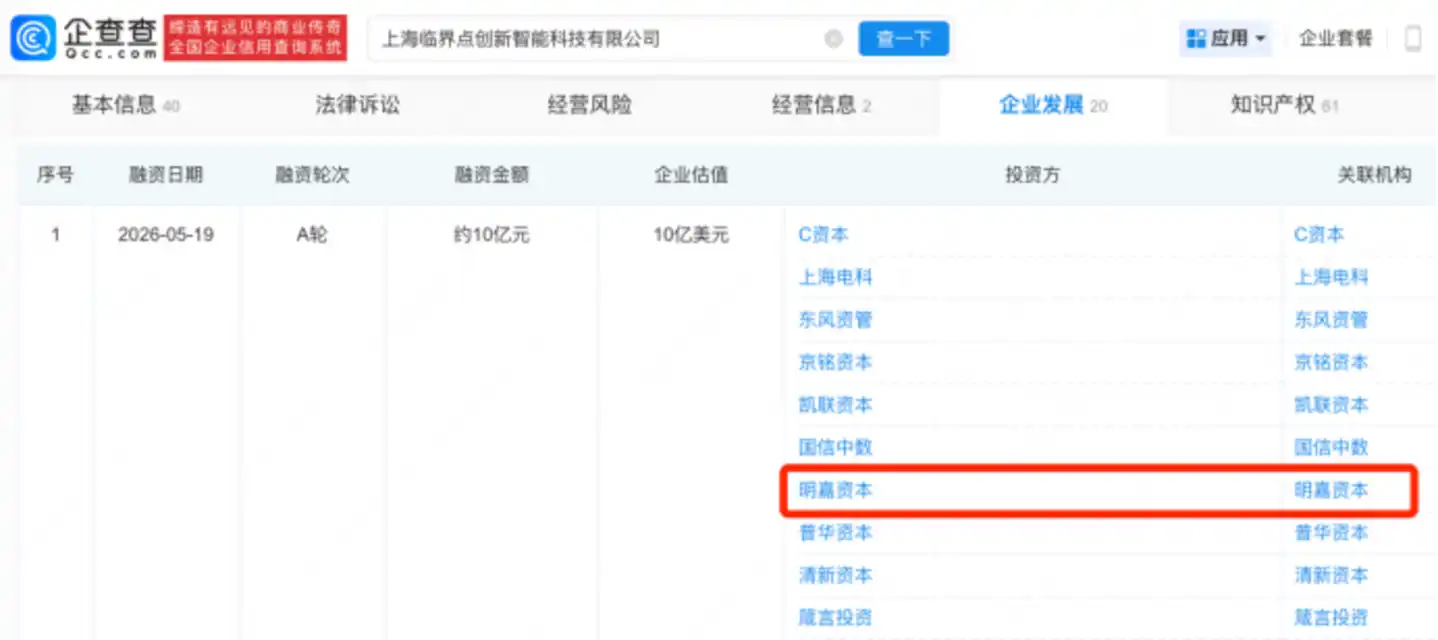1438x640 pixels.
Task: Click the 序号 column header
Action: pyautogui.click(x=55, y=175)
